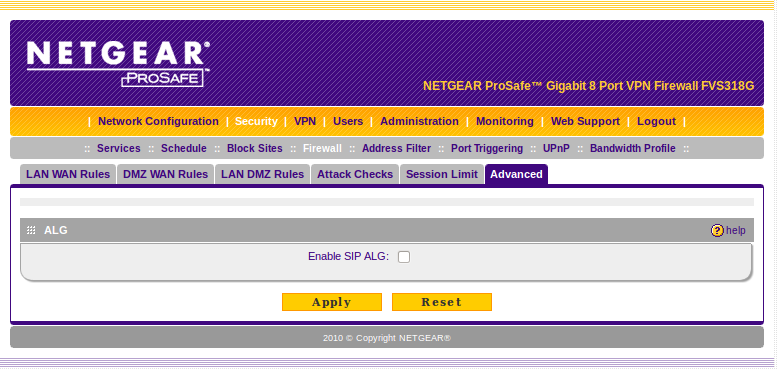Open Bandwidth Profile submenu
The image size is (777, 369).
[632, 148]
